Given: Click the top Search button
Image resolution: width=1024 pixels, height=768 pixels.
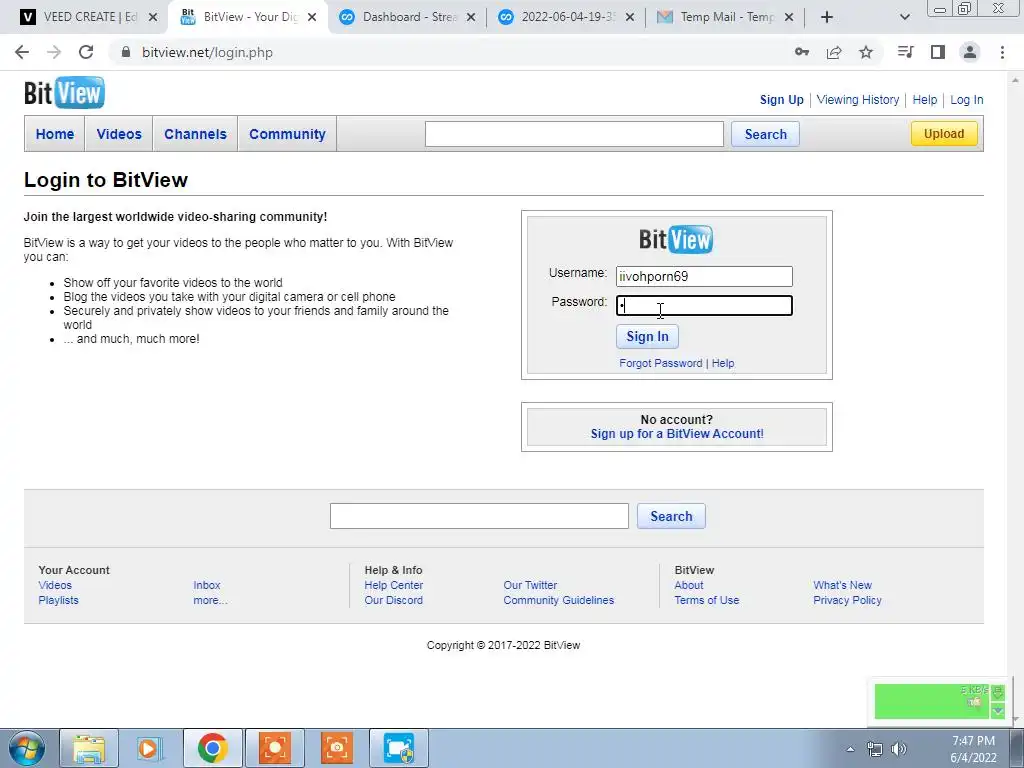Looking at the screenshot, I should 765,134.
